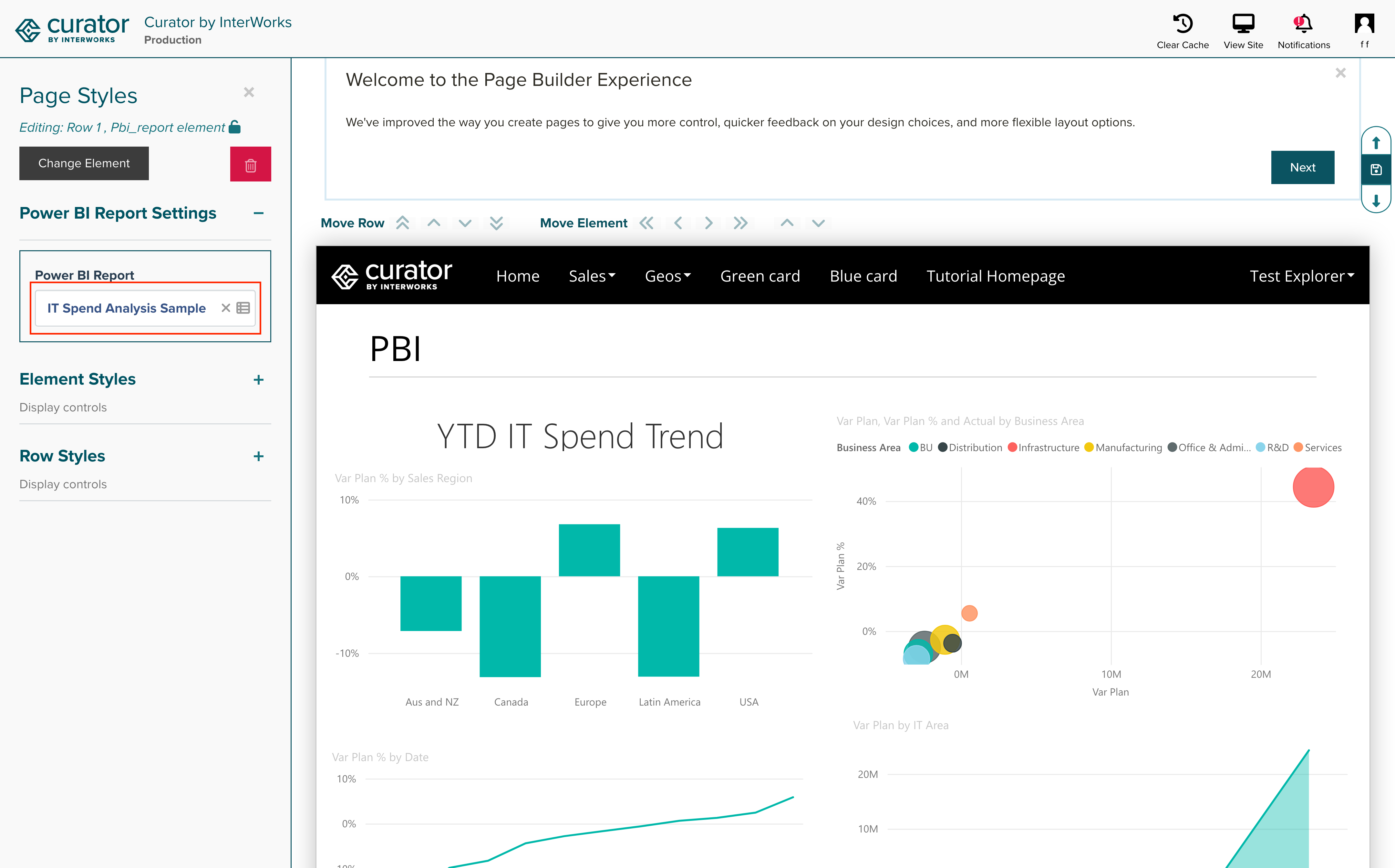Select Green card from the navigation bar
Screen dimensions: 1395x868
click(760, 275)
